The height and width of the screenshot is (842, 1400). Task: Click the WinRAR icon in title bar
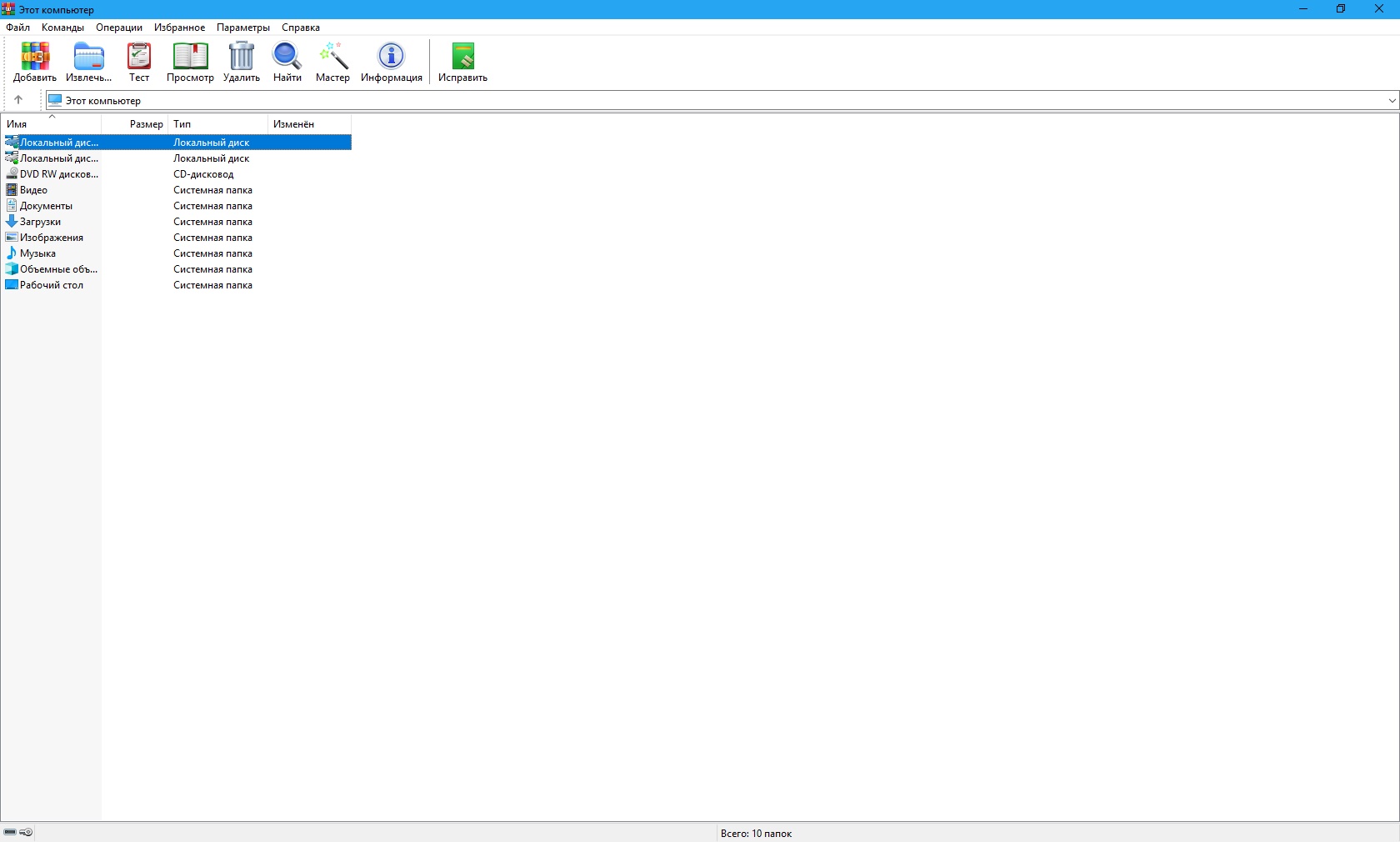click(x=8, y=9)
